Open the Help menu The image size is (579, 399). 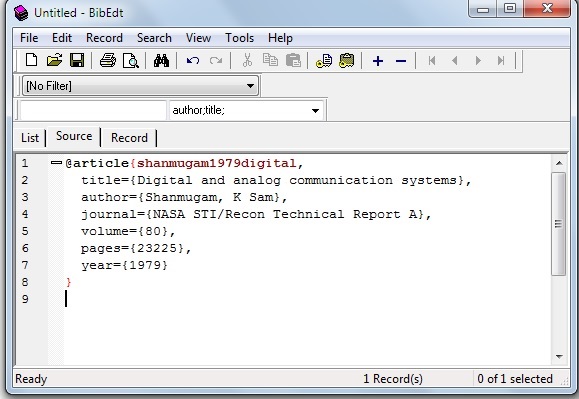tap(280, 38)
